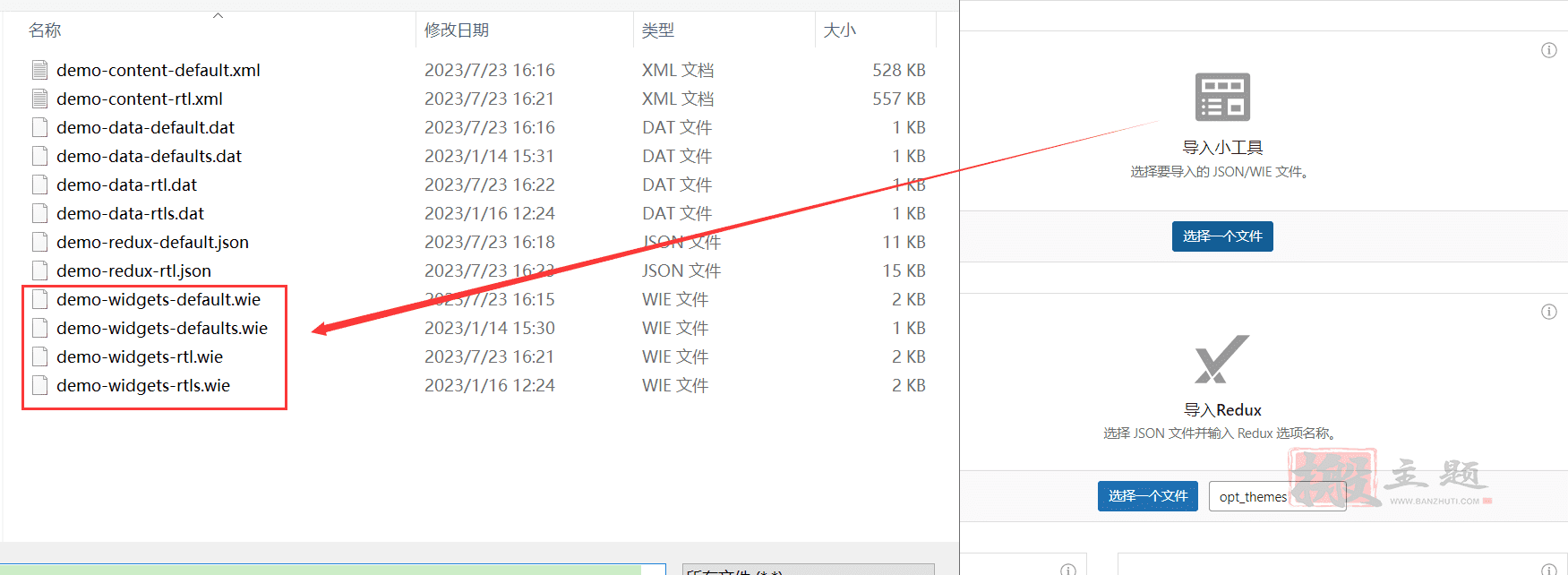Select file name demo-data-rtls.dat

click(130, 213)
